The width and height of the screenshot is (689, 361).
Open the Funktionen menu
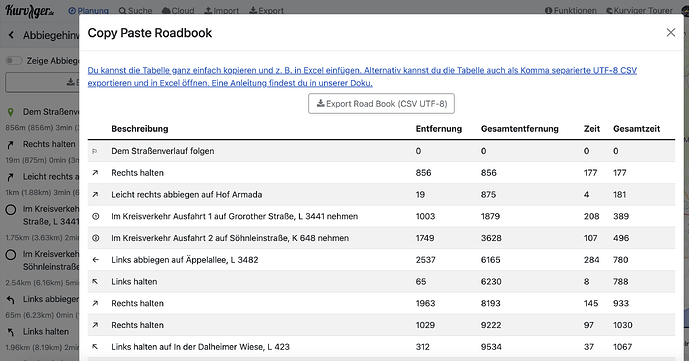tap(571, 11)
